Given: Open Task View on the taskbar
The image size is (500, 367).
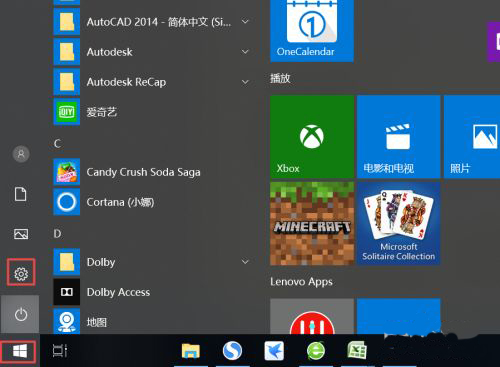Looking at the screenshot, I should [60, 351].
